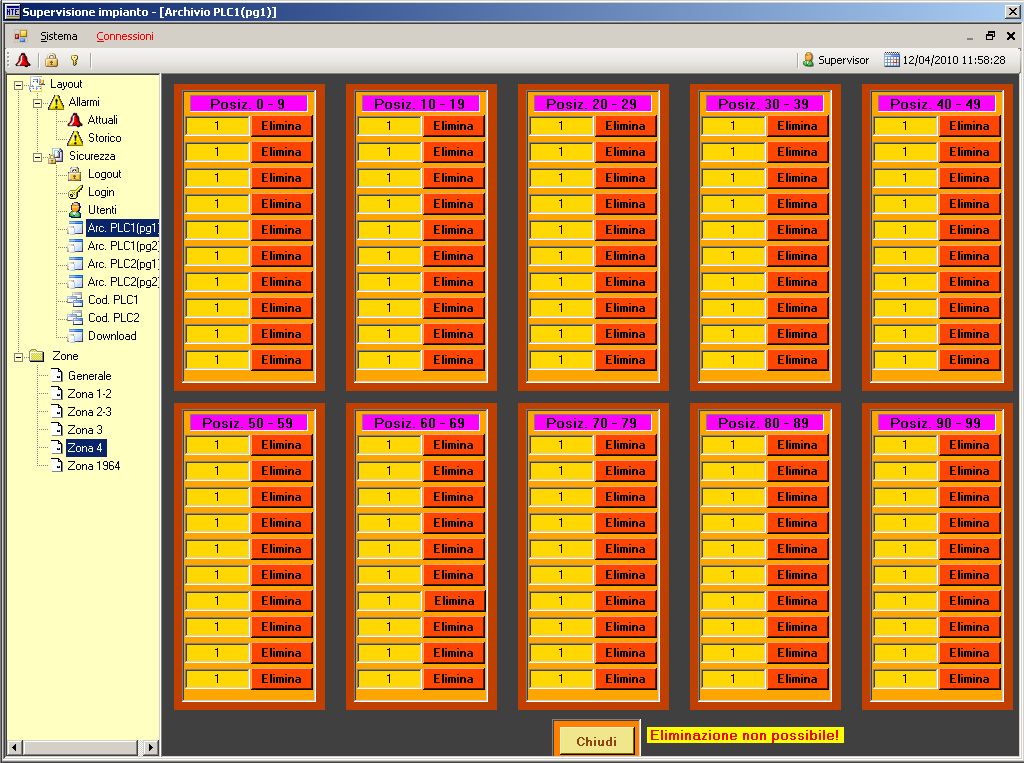
Task: Click the red alarm bell toolbar icon
Action: pyautogui.click(x=23, y=60)
